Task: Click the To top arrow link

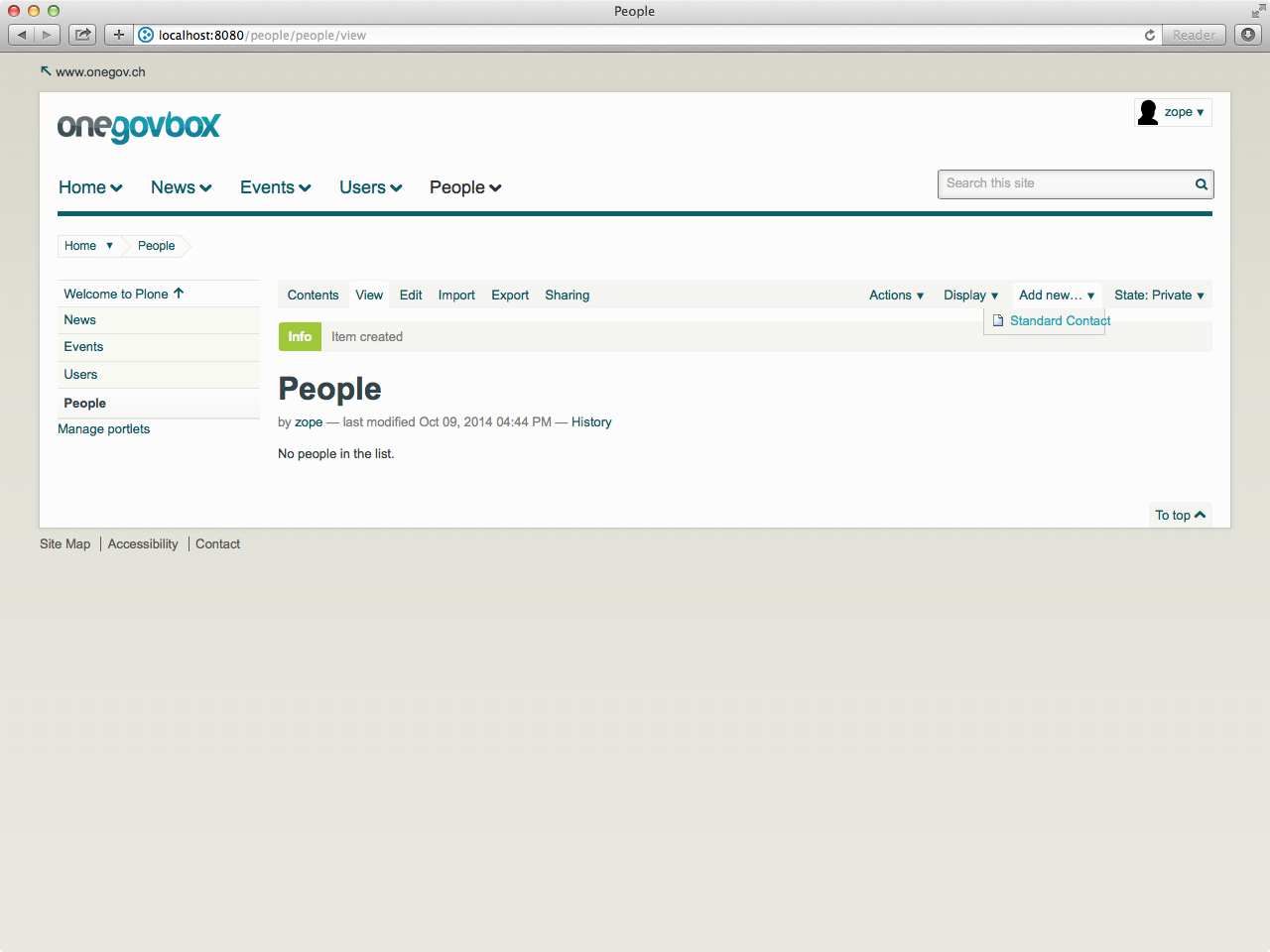Action: coord(1180,515)
